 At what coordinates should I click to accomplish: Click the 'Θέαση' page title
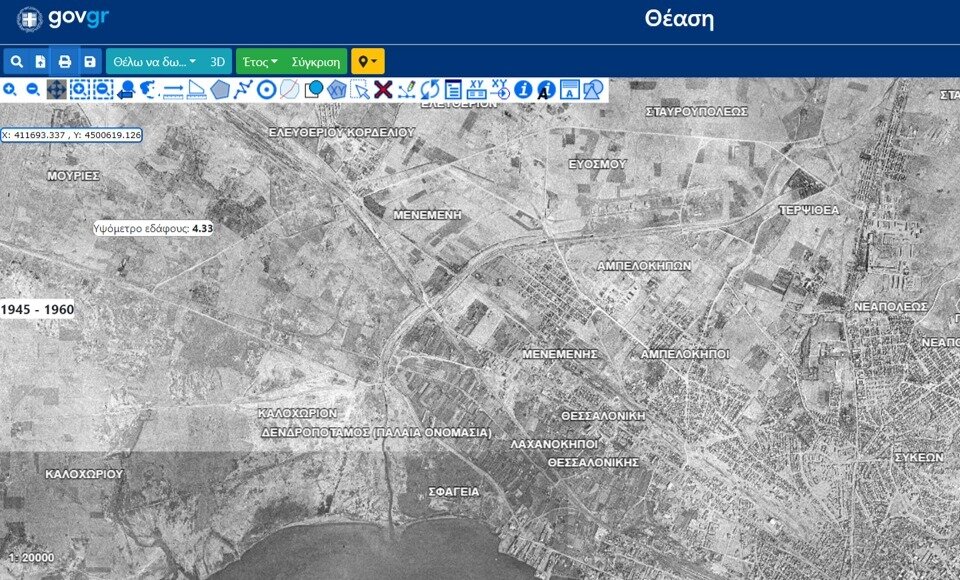point(679,19)
